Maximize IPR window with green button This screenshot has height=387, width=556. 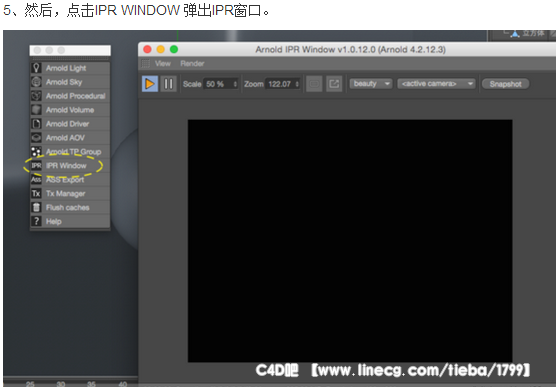pos(174,49)
